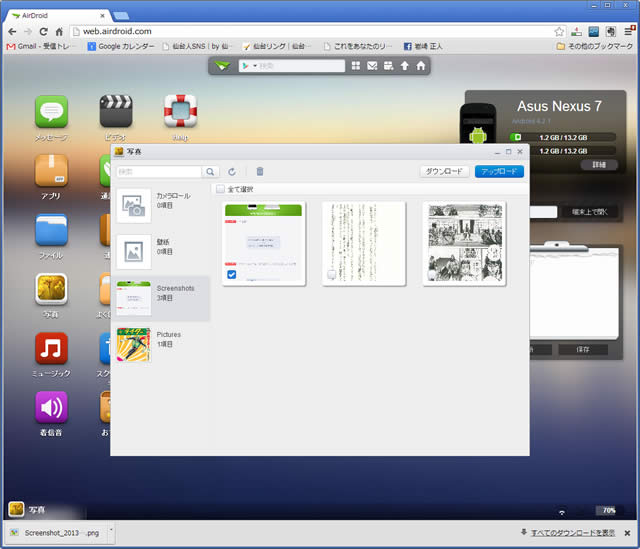Image resolution: width=640 pixels, height=549 pixels.
Task: Open the Music note icon
Action: coord(51,348)
